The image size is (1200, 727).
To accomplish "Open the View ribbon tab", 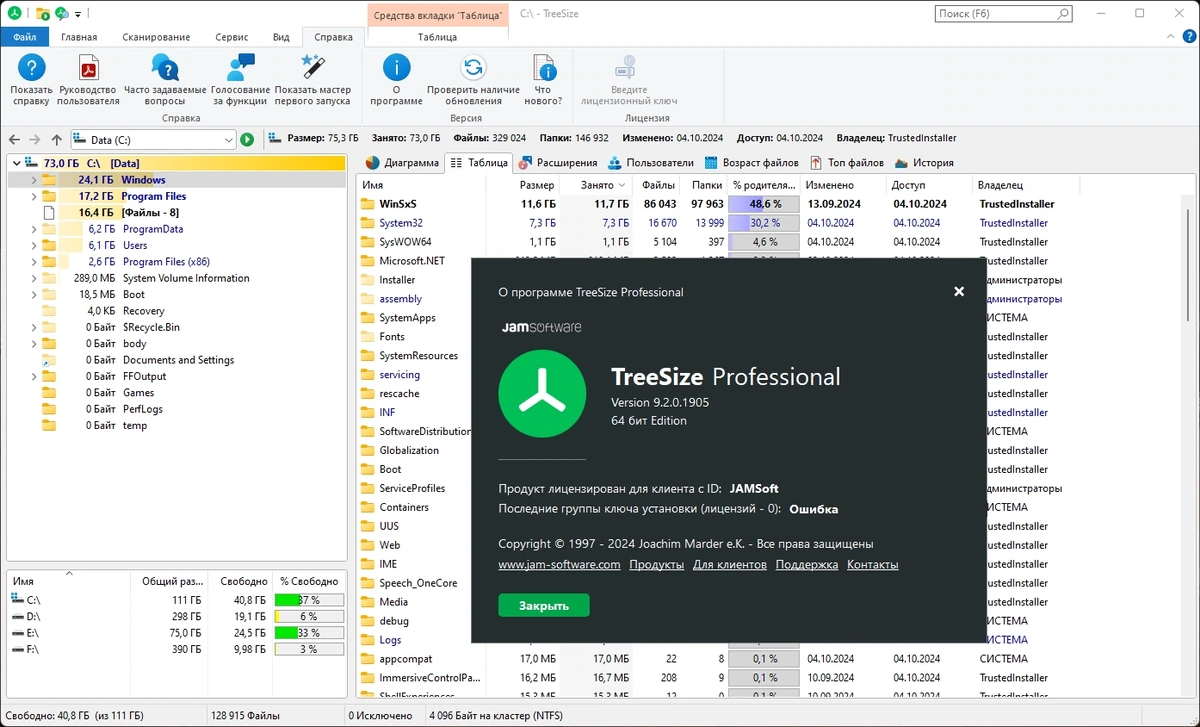I will pos(281,37).
